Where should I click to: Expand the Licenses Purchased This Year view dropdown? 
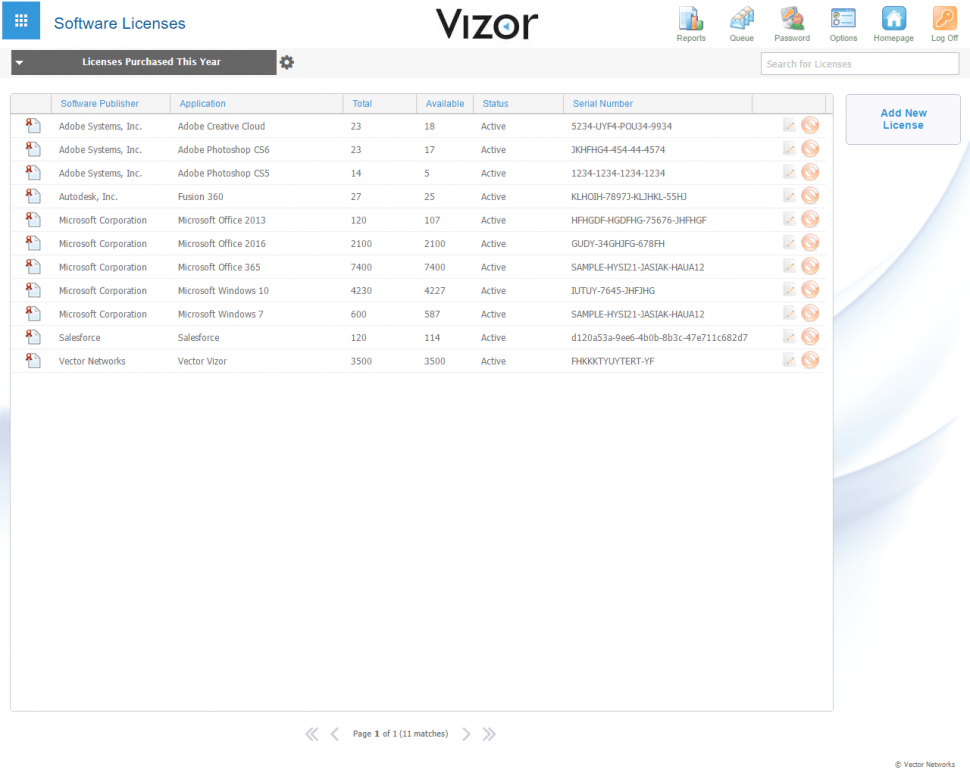[18, 62]
